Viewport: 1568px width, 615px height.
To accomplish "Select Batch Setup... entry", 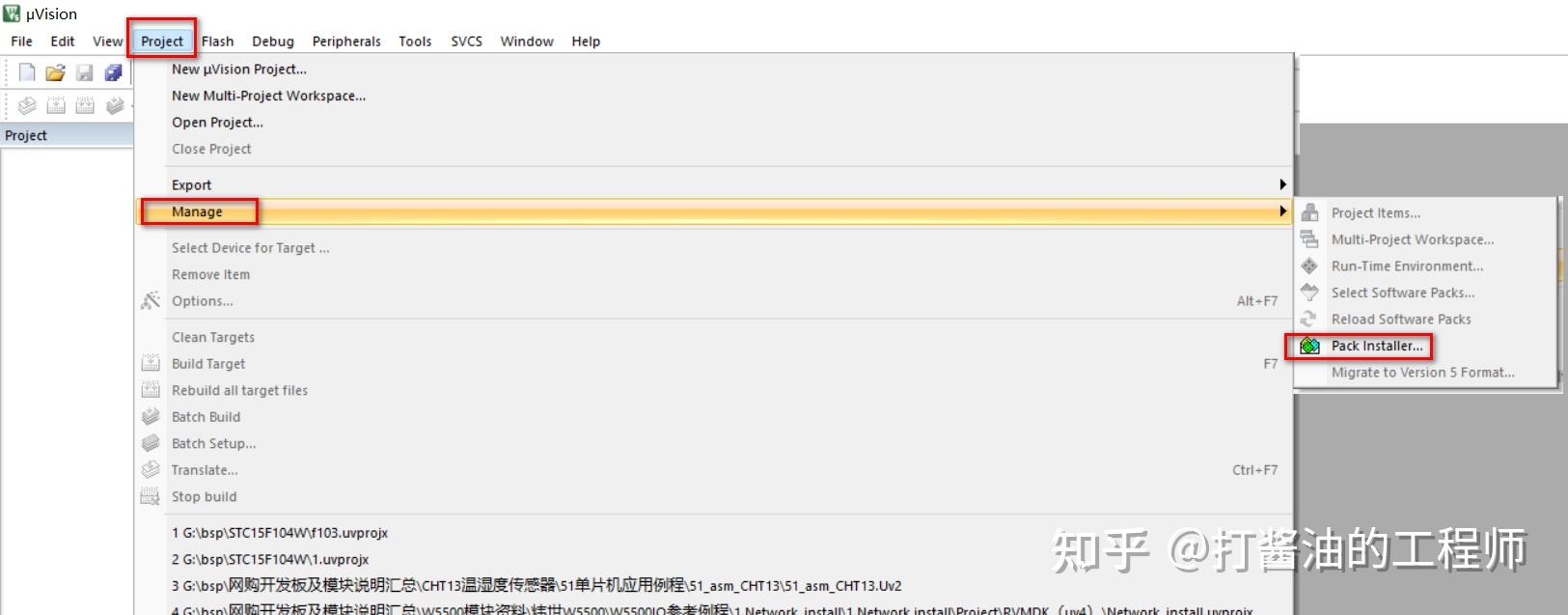I will coord(714,443).
